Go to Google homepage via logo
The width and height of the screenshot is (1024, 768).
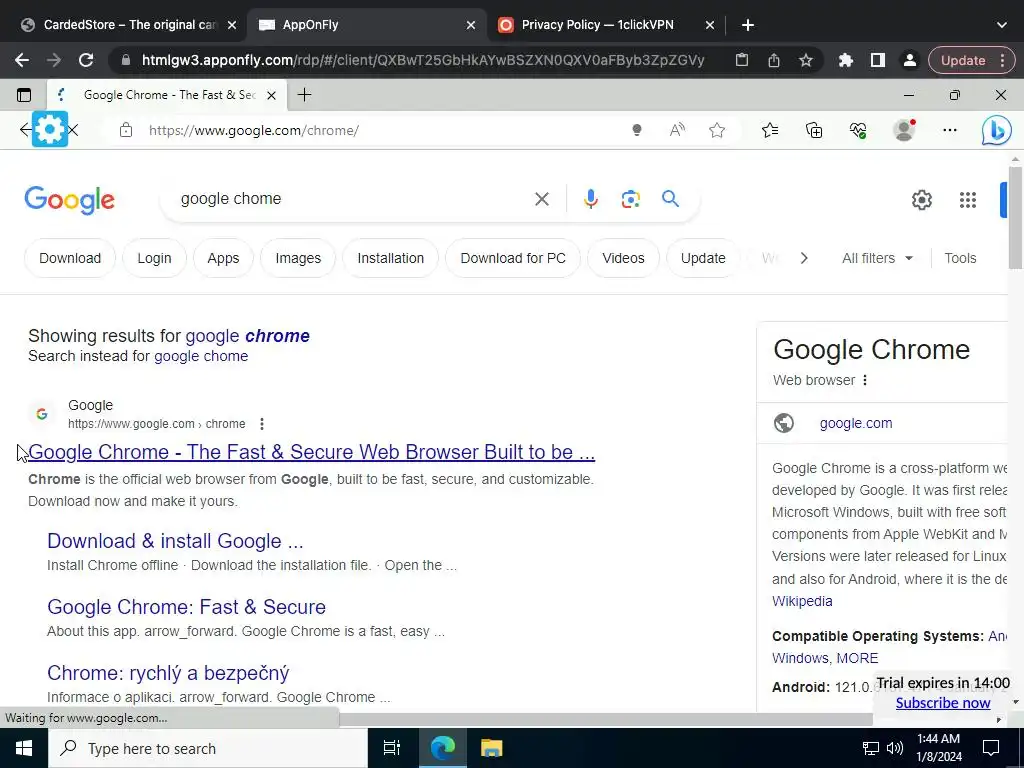pos(69,200)
